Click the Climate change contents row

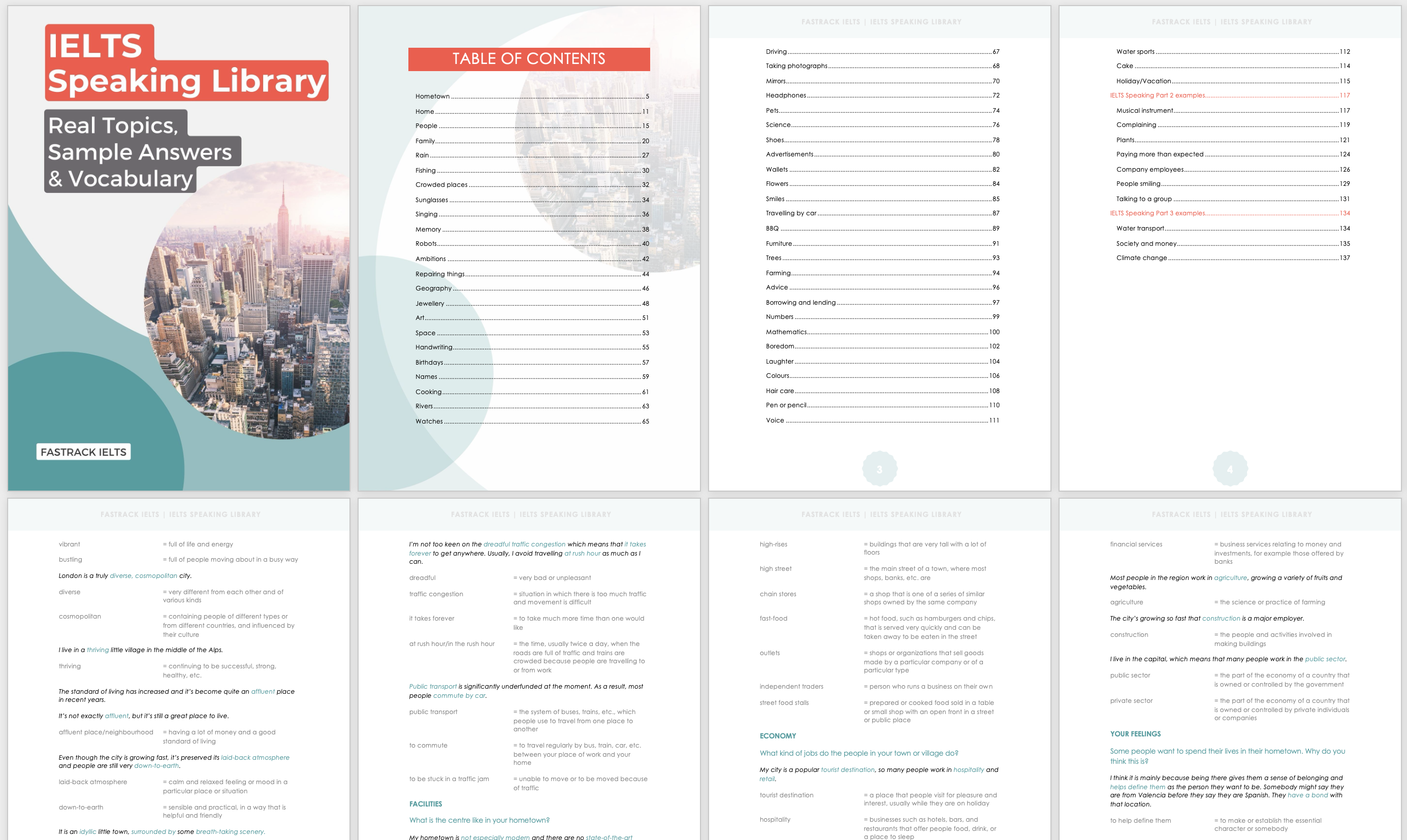click(1233, 257)
